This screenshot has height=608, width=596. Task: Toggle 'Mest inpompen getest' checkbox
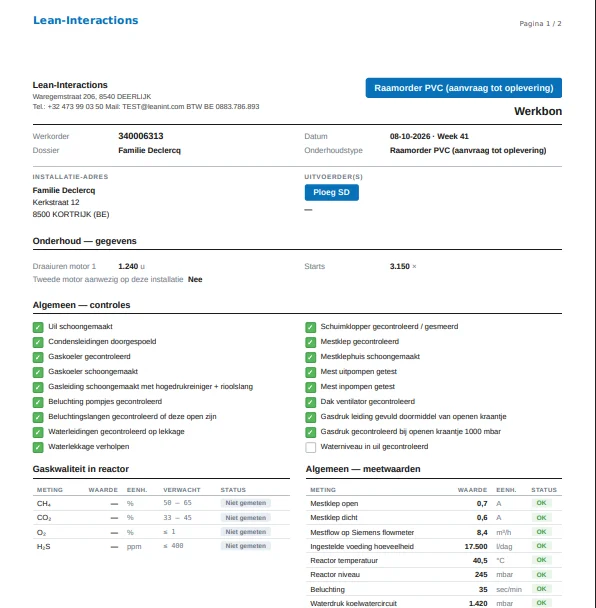point(311,387)
